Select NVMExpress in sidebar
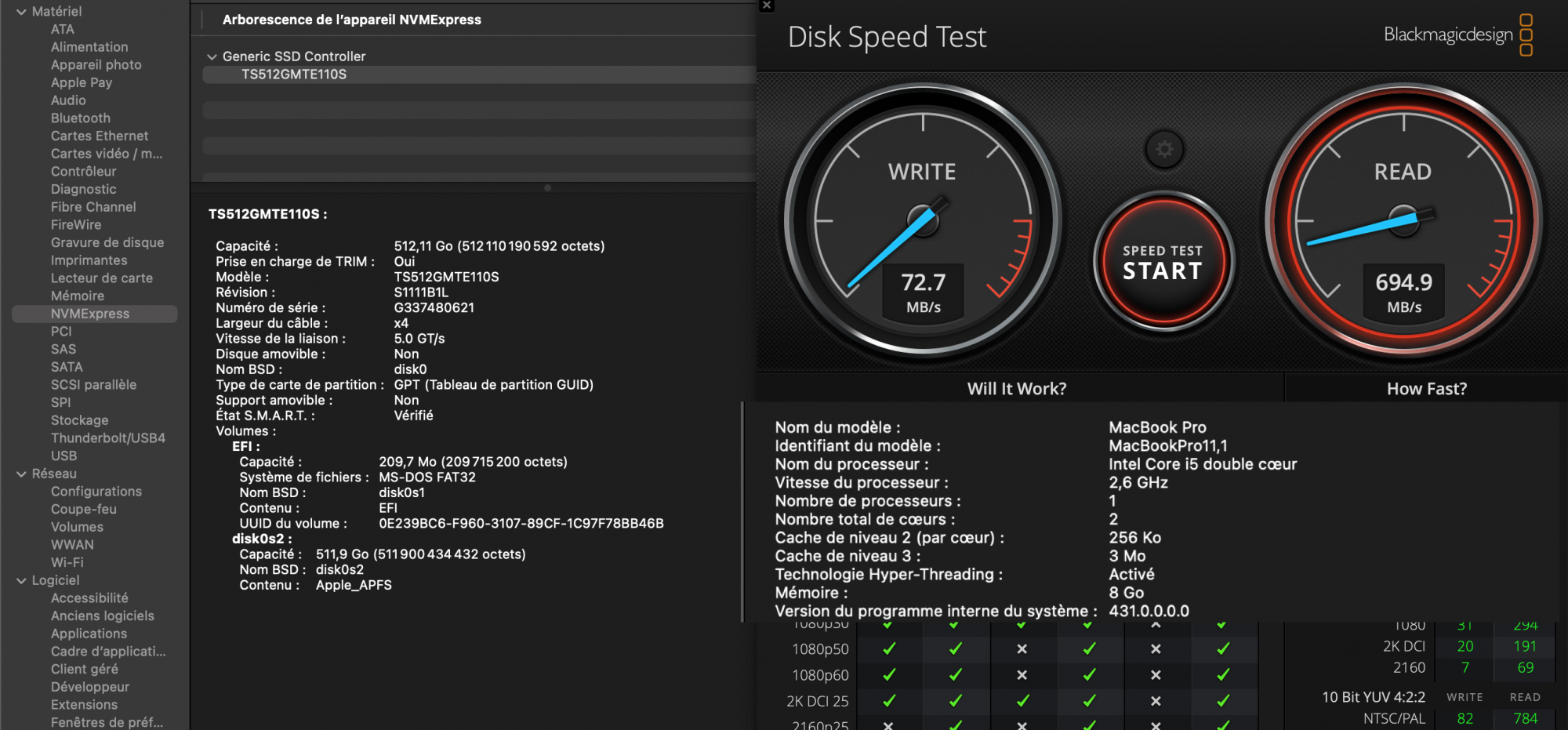 coord(95,314)
